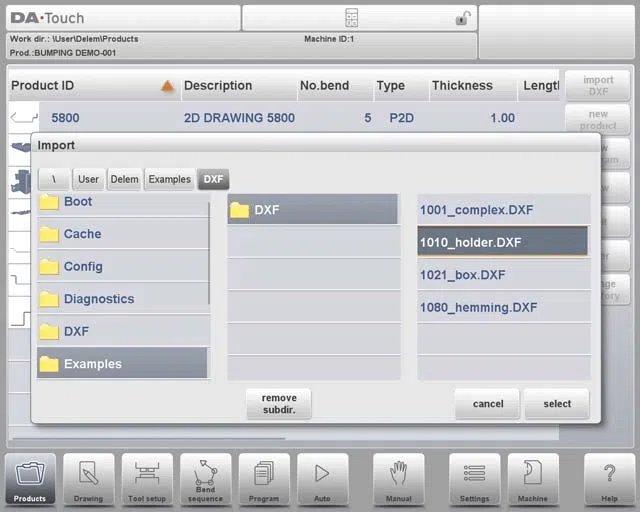Select the highlighted Examples folder
Screen dimensions: 640x512
click(x=122, y=363)
